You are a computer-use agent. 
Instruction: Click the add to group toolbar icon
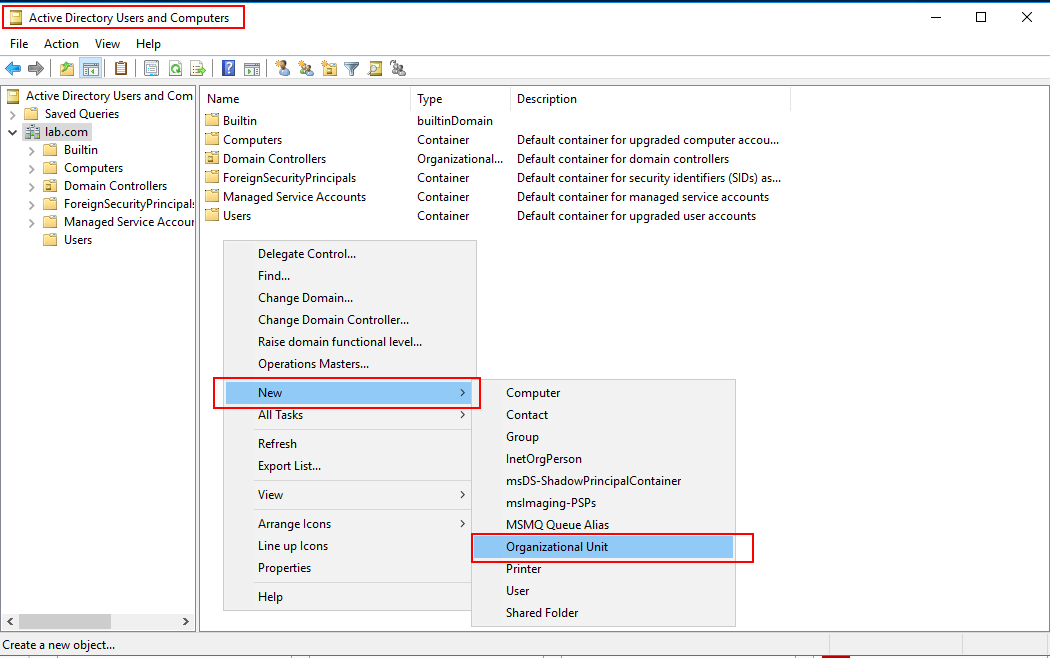click(x=398, y=68)
